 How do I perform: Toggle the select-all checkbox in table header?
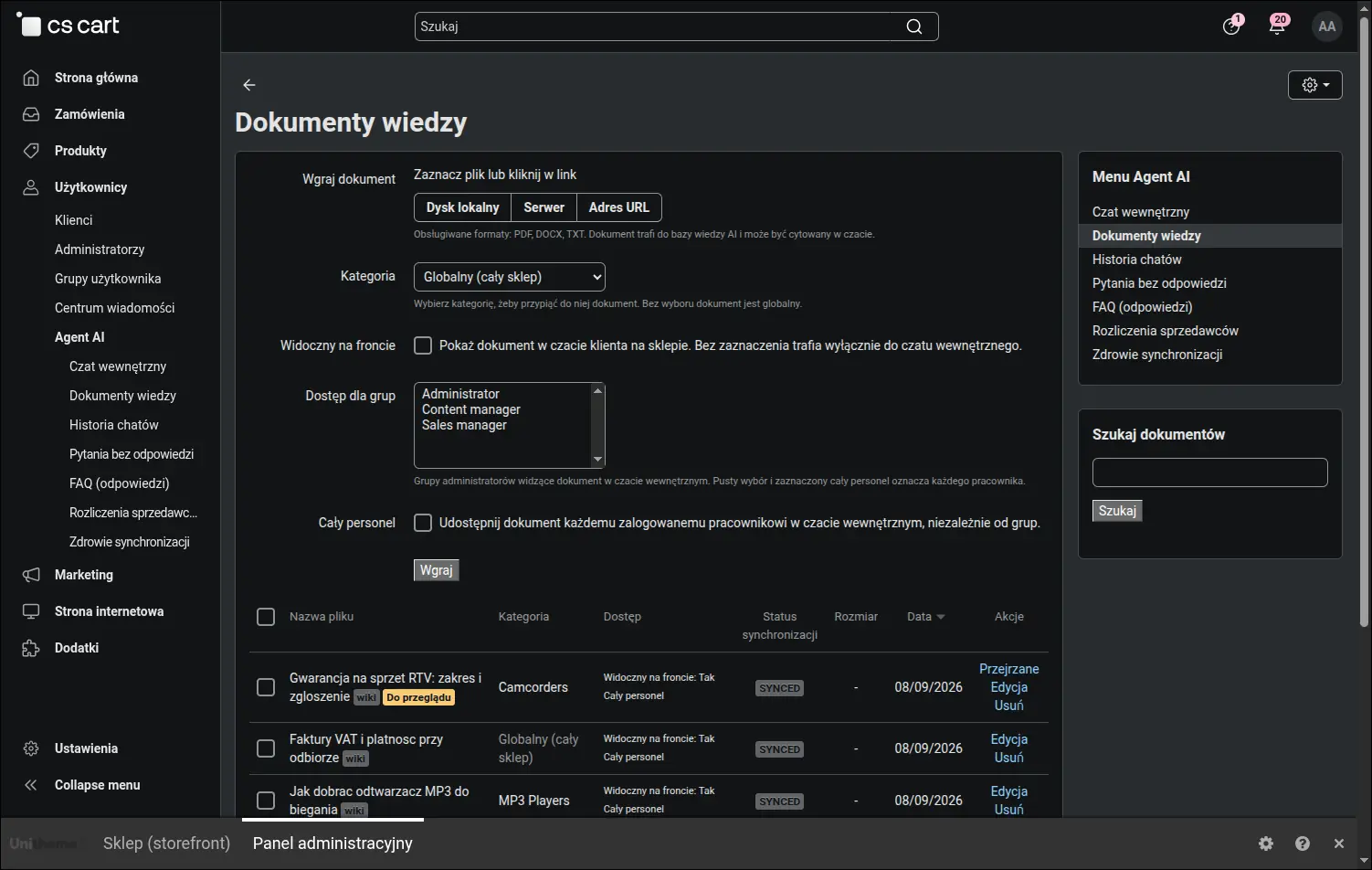(266, 617)
